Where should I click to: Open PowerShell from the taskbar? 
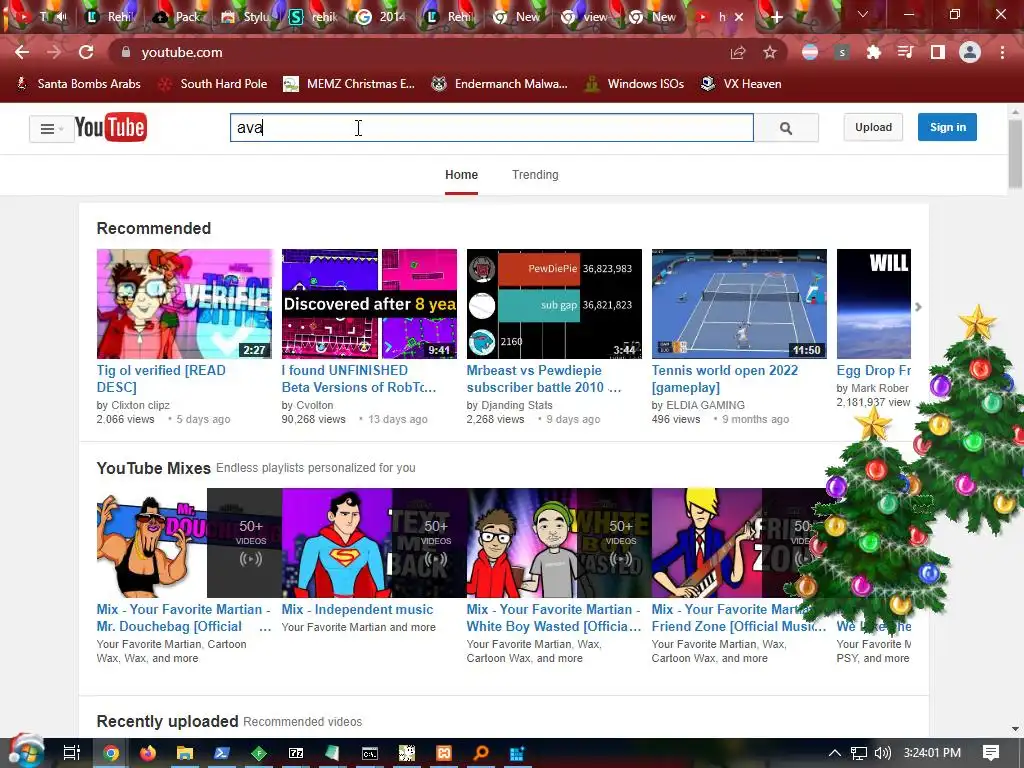tap(222, 753)
